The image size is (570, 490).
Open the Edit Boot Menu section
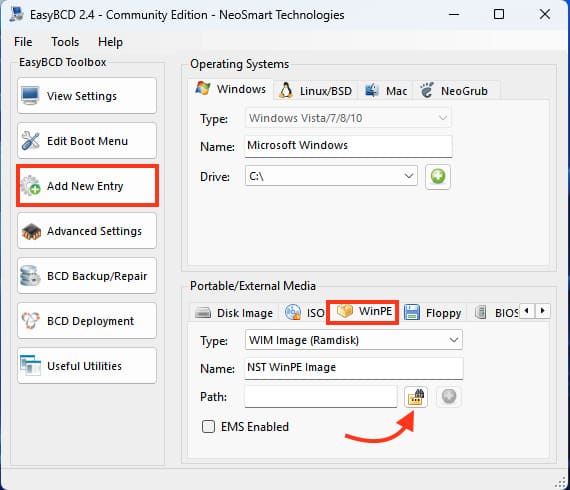click(x=87, y=141)
